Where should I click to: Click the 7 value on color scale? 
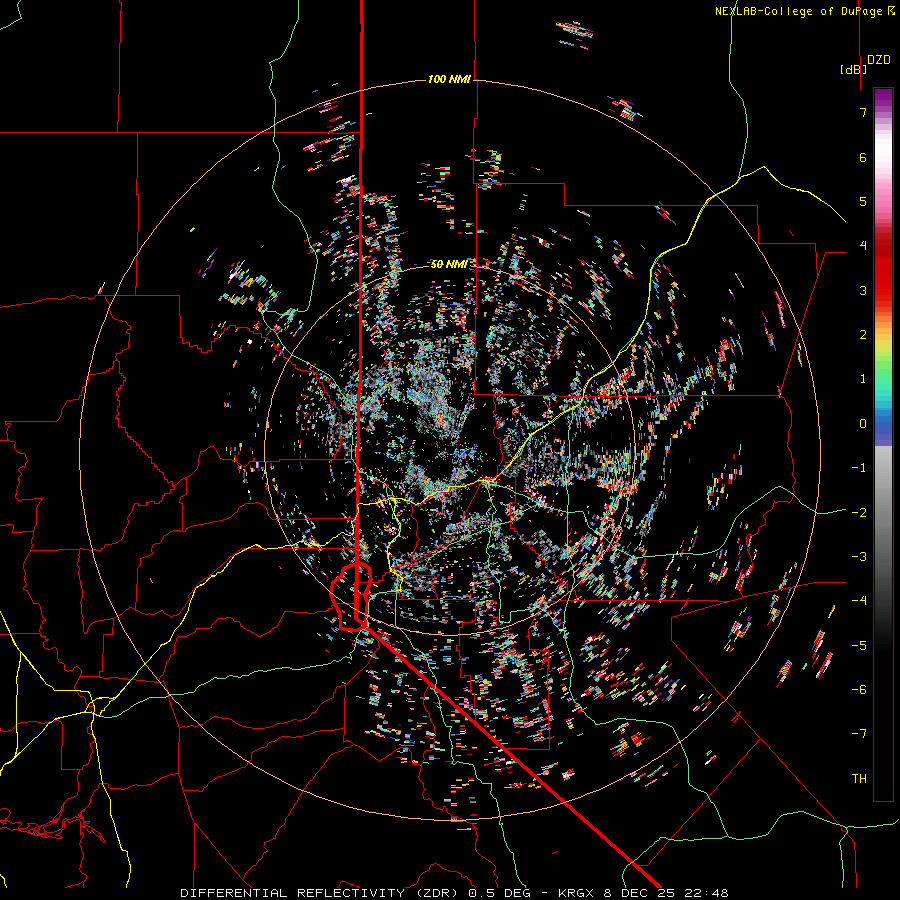pos(863,112)
